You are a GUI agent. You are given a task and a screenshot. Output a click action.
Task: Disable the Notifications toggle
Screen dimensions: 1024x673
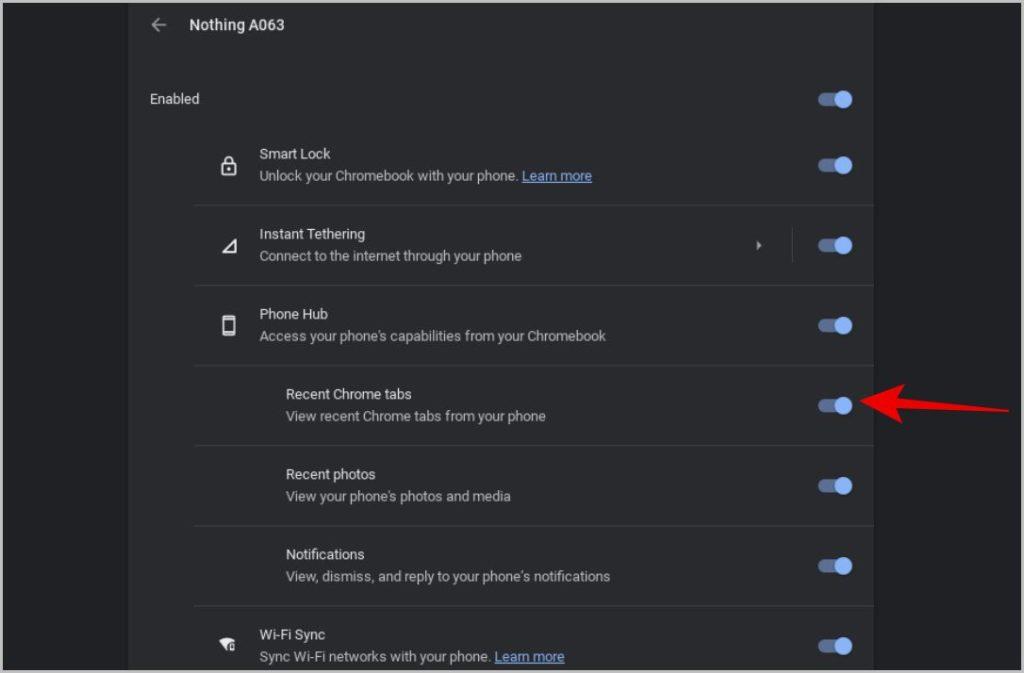pos(835,566)
